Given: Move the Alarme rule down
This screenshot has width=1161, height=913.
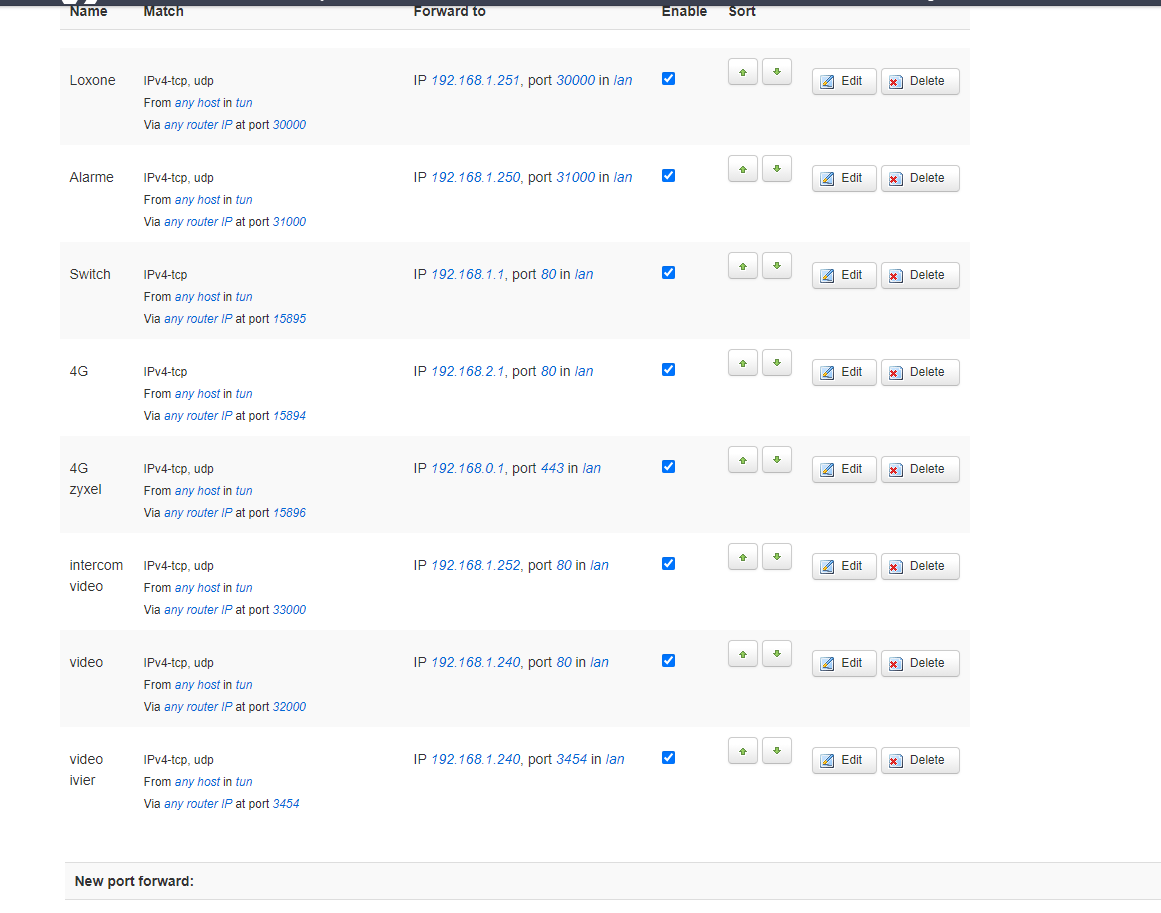Looking at the screenshot, I should (776, 169).
